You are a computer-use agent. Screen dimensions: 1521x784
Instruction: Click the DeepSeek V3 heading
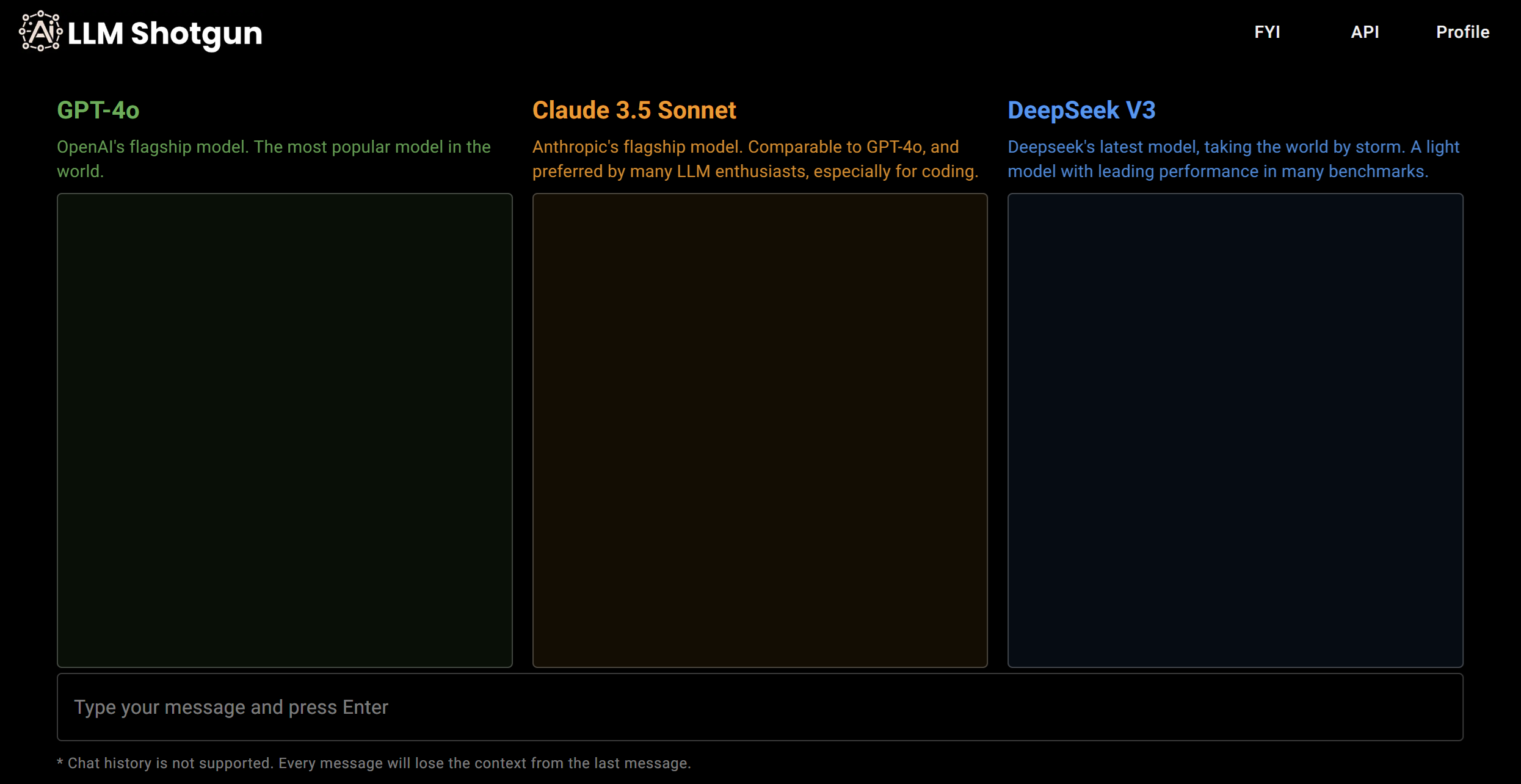[1081, 111]
